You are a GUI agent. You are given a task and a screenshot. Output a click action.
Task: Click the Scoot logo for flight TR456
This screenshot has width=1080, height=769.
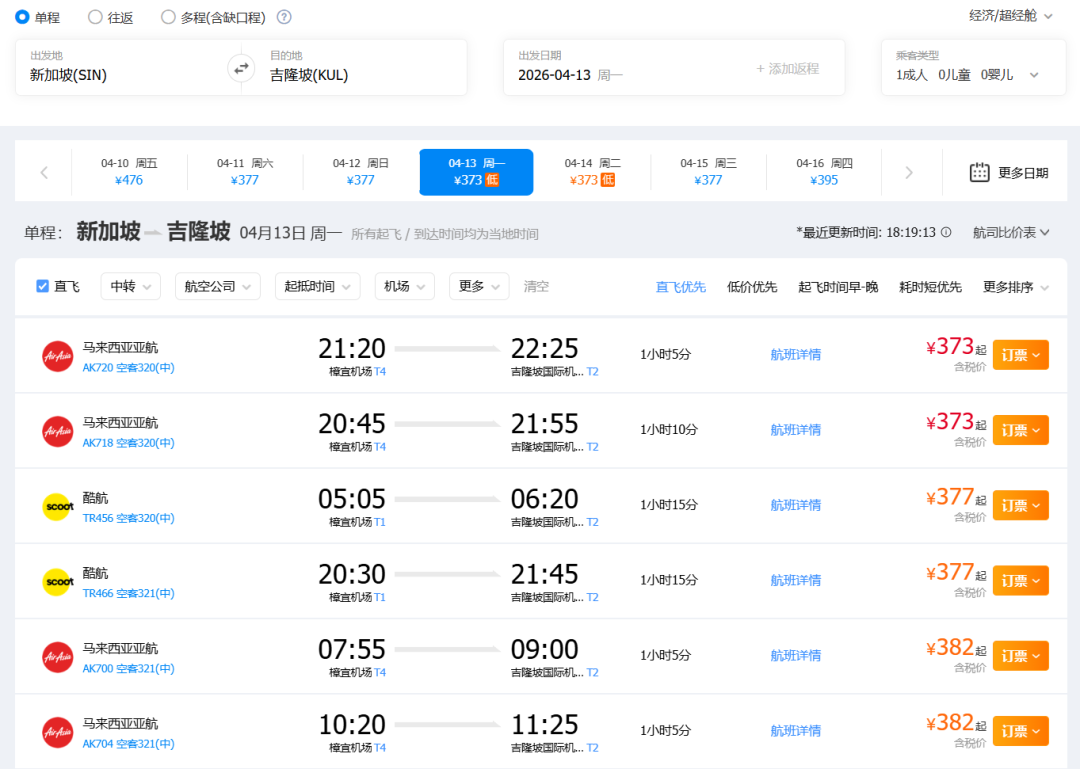tap(58, 506)
